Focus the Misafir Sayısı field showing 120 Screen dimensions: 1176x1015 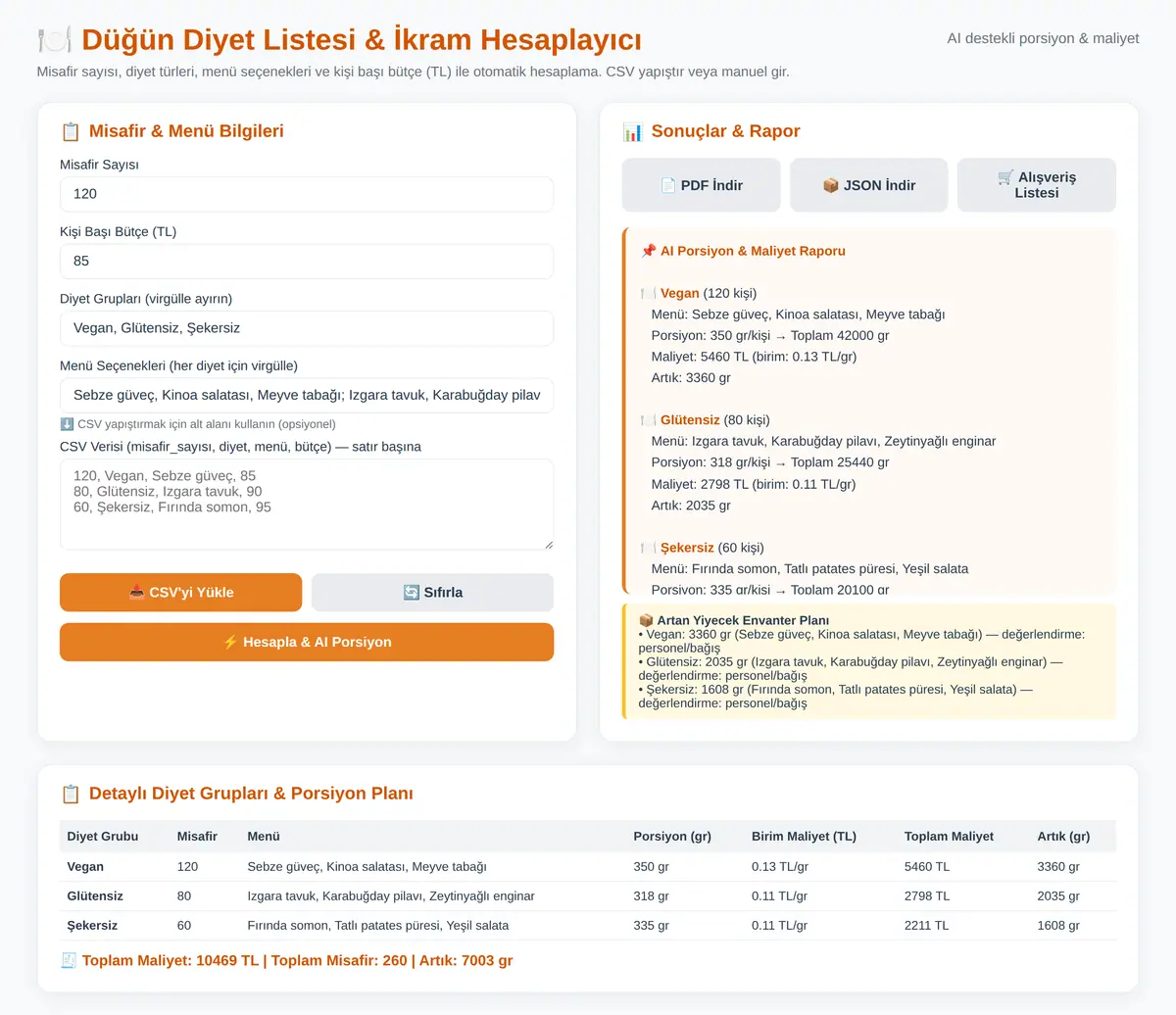point(307,194)
